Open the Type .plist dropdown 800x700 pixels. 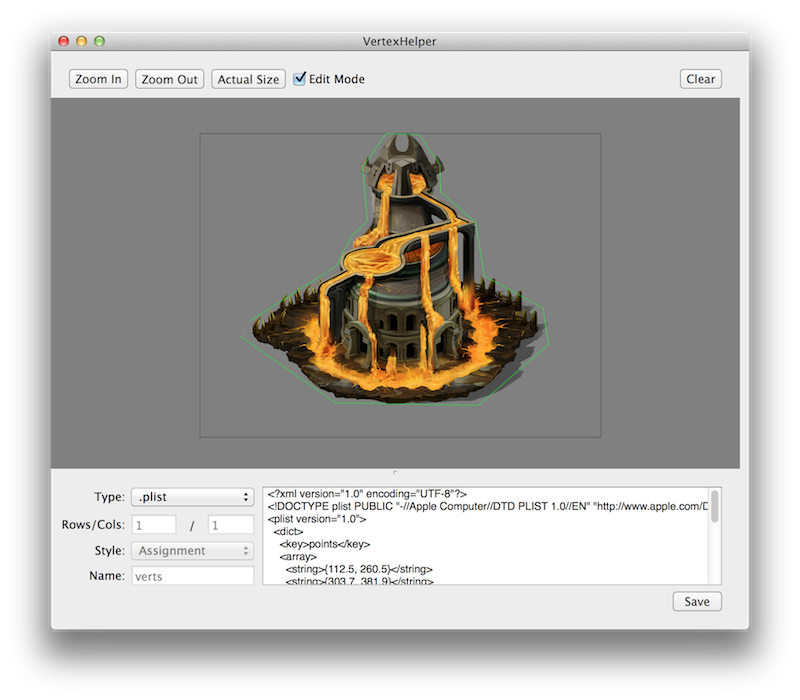(192, 497)
